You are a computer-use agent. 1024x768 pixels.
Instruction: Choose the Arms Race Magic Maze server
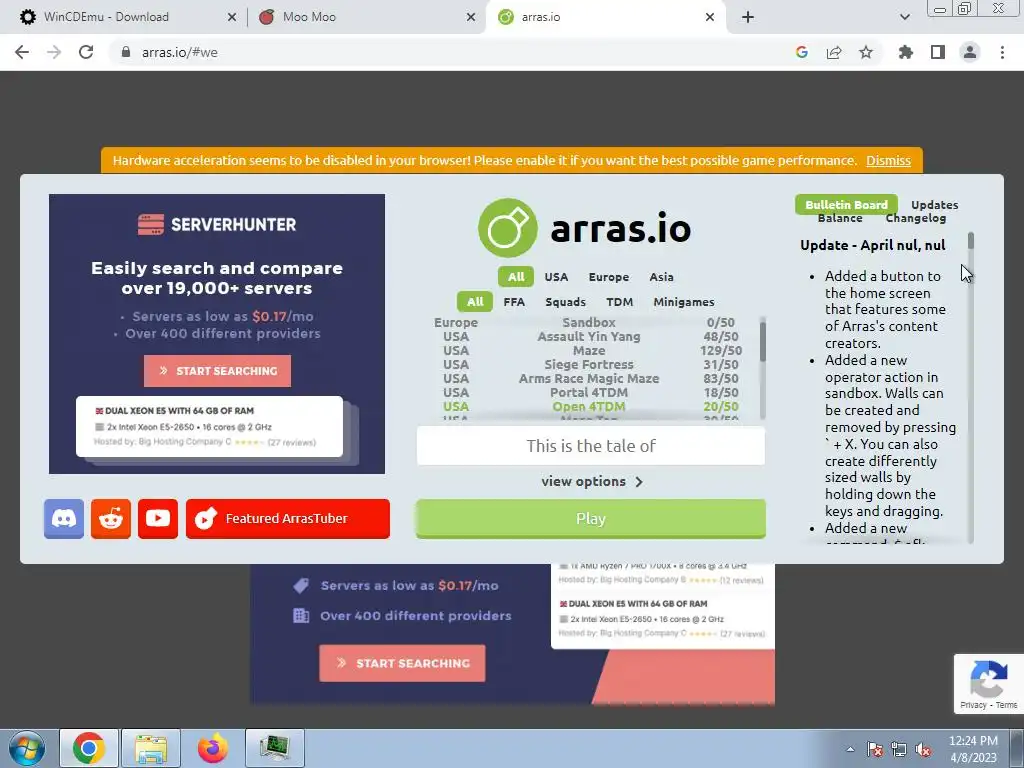tap(588, 379)
